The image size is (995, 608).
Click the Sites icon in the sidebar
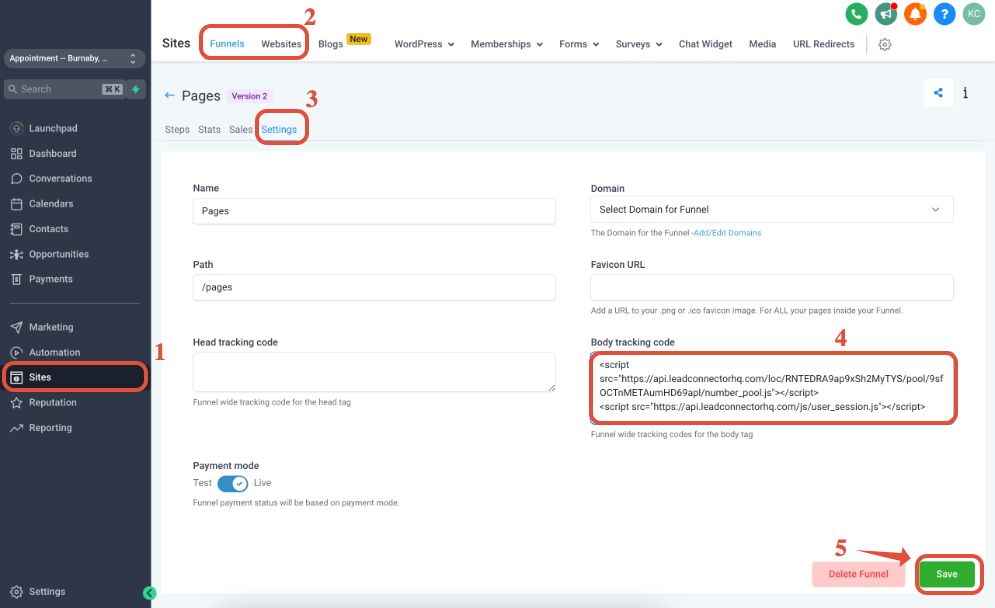coord(16,378)
